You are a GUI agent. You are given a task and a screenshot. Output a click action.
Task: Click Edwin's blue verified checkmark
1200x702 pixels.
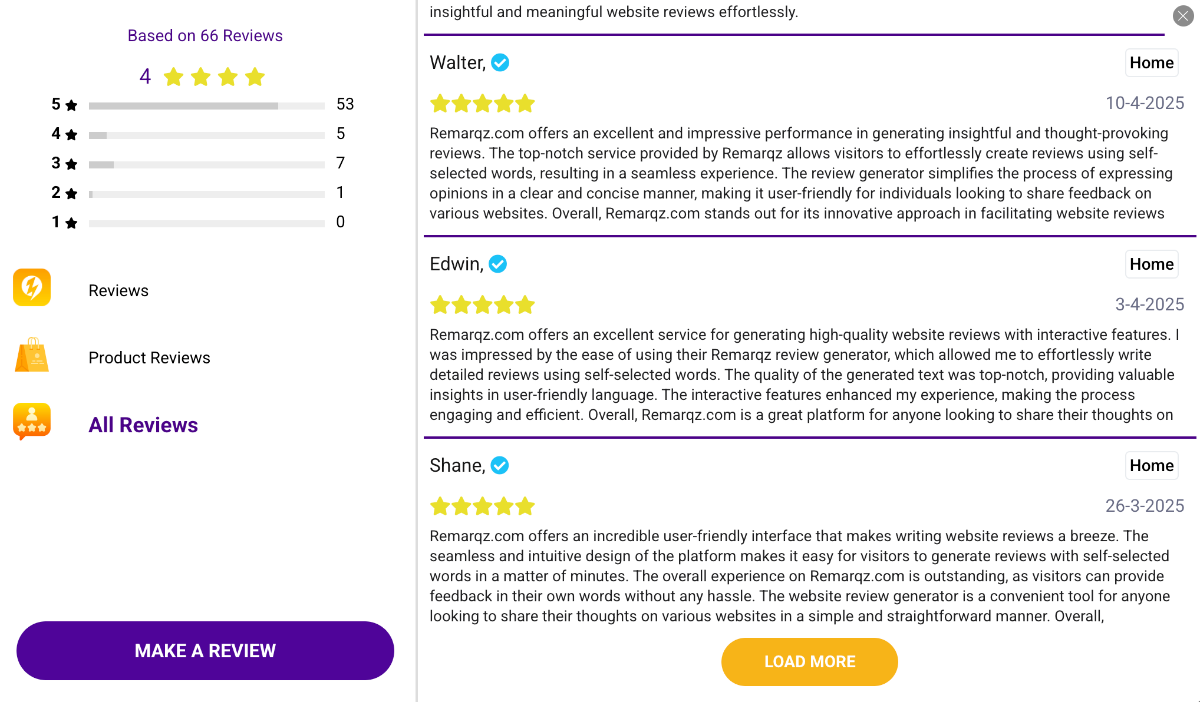point(497,264)
